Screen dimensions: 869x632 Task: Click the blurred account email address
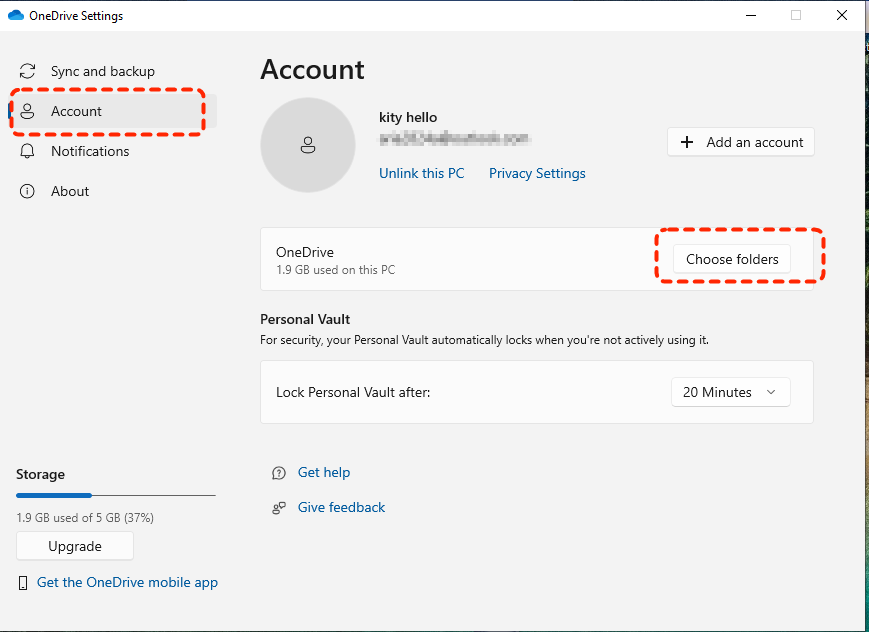click(x=454, y=139)
